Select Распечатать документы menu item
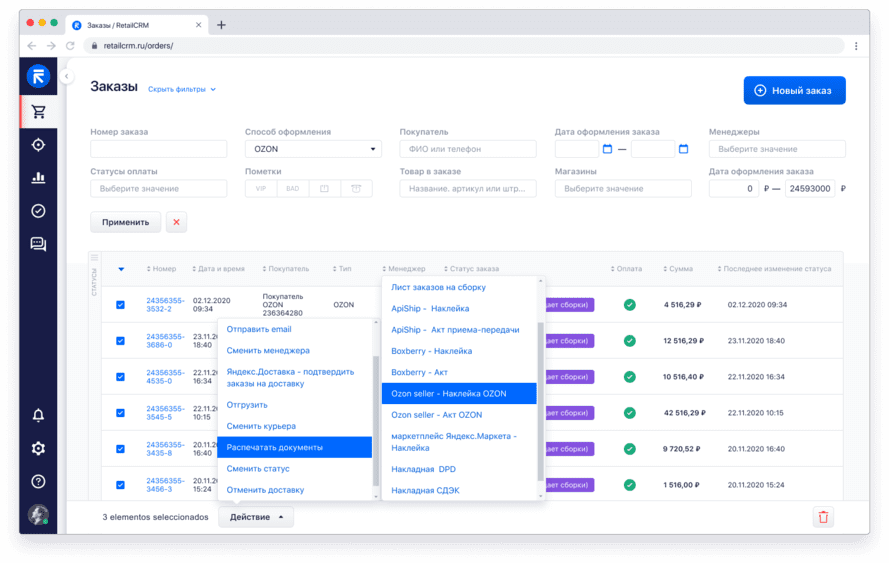The height and width of the screenshot is (563, 889). pyautogui.click(x=295, y=447)
